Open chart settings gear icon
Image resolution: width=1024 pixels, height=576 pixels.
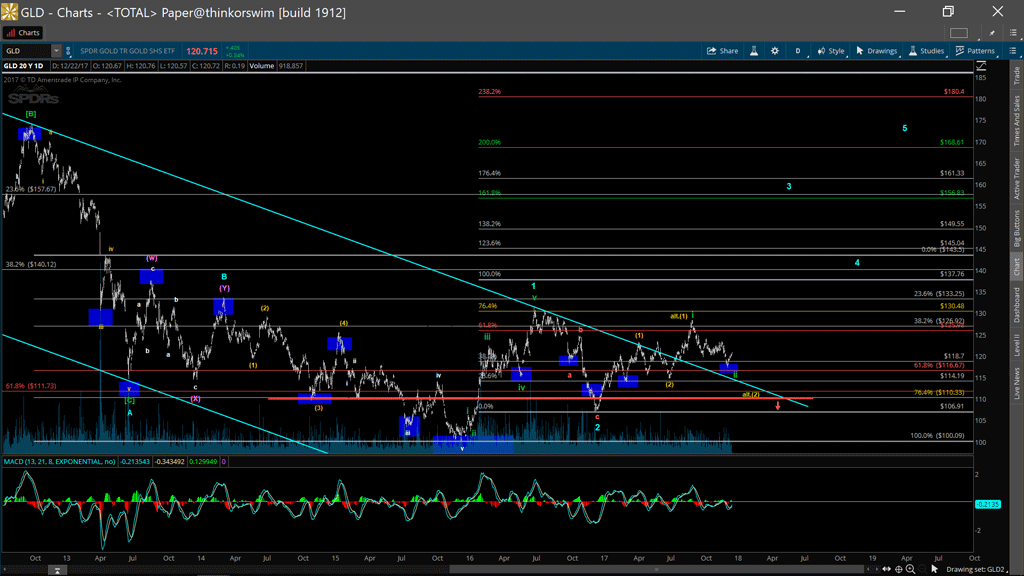(774, 51)
